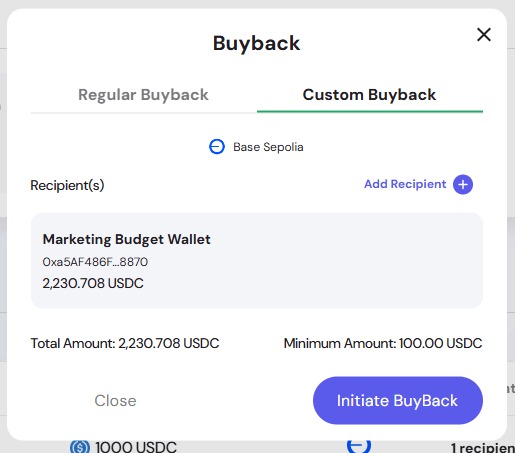This screenshot has height=453, width=515.
Task: Click the Add Recipient link
Action: point(405,184)
